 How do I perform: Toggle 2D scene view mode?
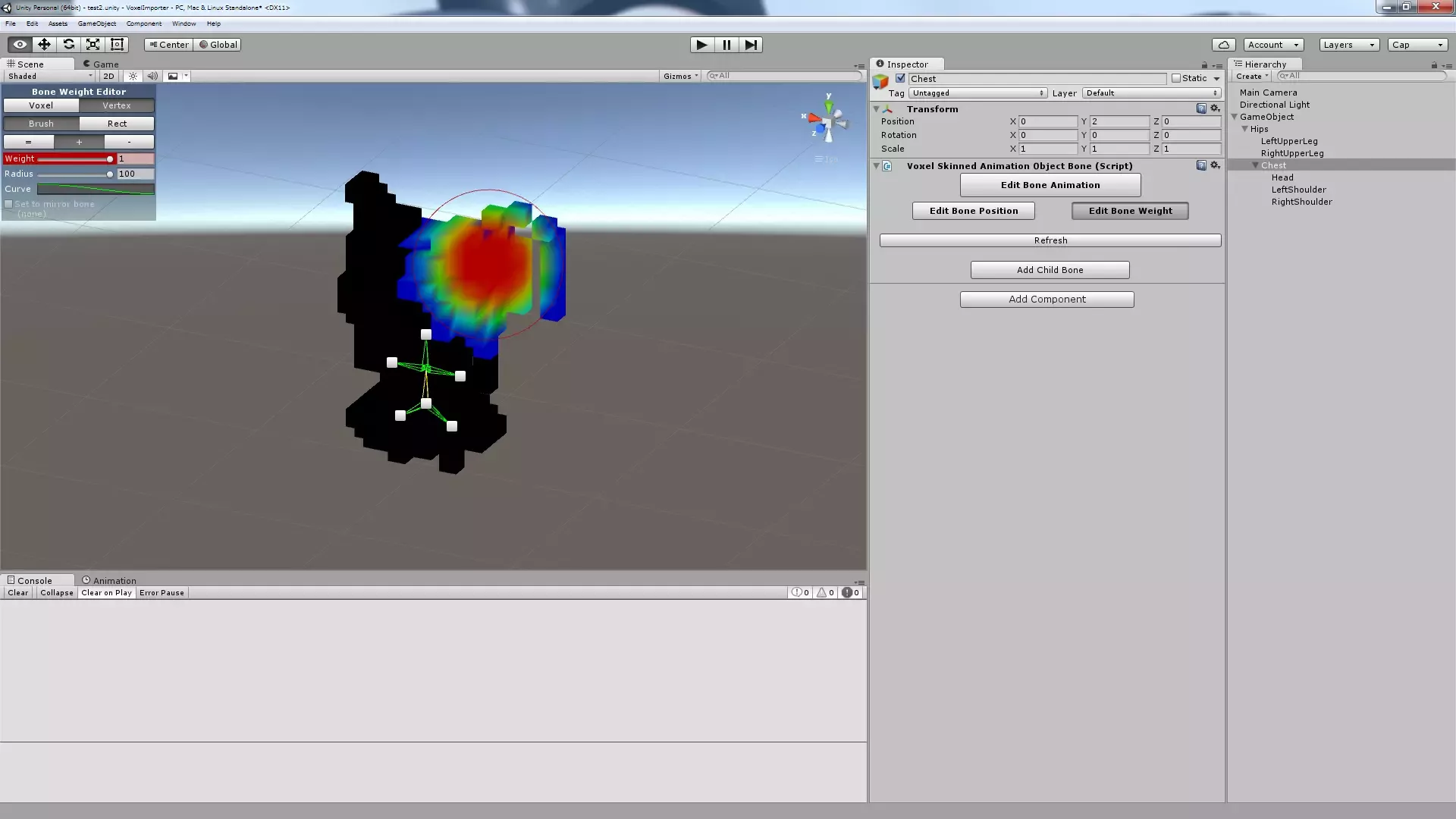coord(108,76)
